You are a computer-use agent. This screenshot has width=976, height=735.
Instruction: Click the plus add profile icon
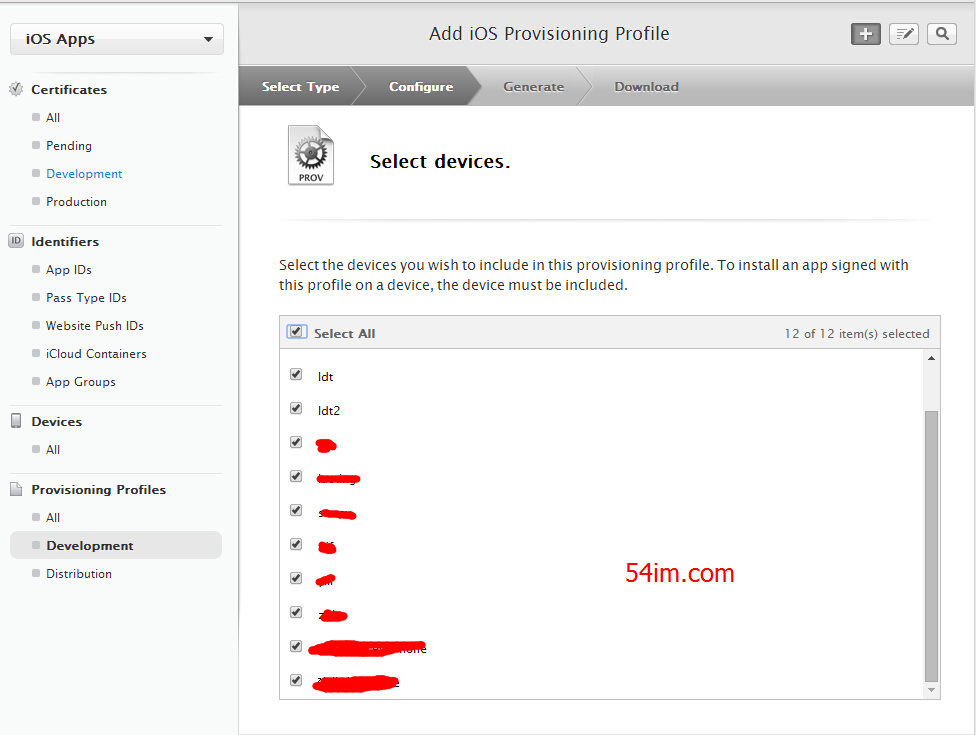(x=865, y=34)
